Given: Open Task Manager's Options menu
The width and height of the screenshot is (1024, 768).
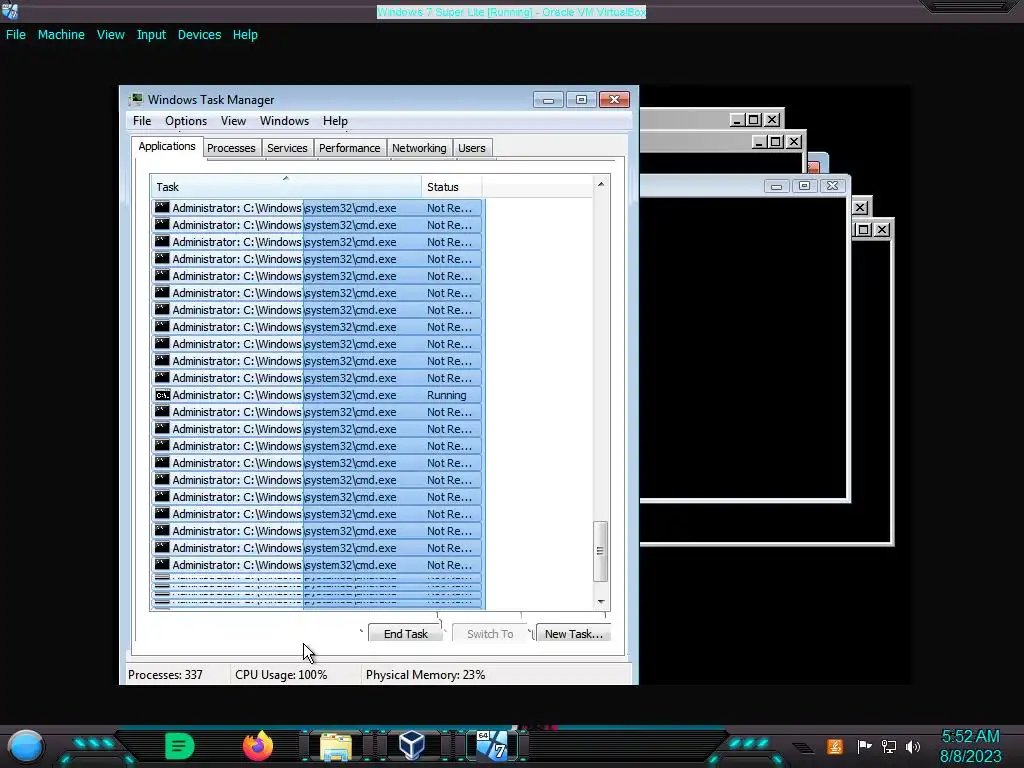Looking at the screenshot, I should click(185, 121).
